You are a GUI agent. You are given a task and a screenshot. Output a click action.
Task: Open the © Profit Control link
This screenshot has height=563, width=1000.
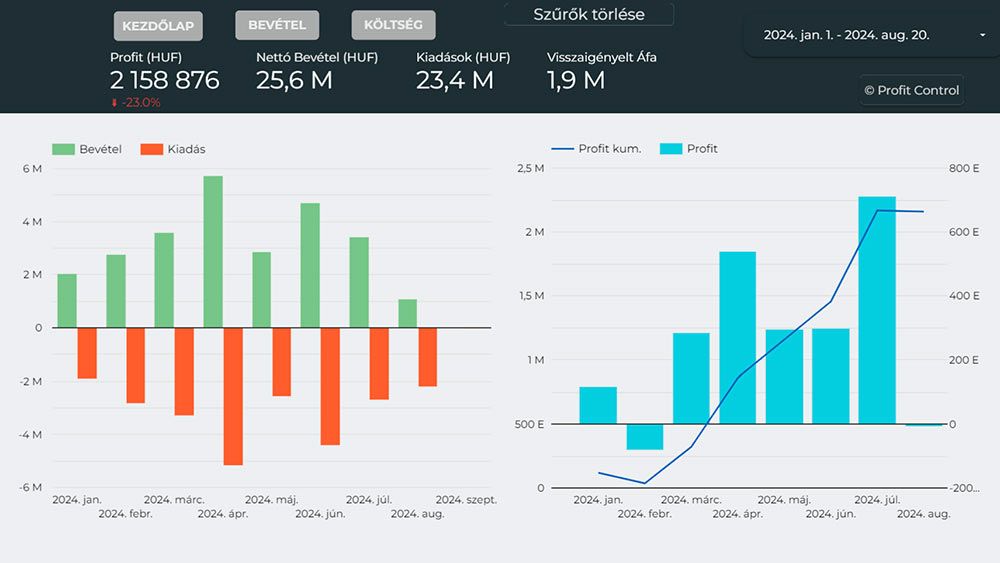click(x=911, y=90)
